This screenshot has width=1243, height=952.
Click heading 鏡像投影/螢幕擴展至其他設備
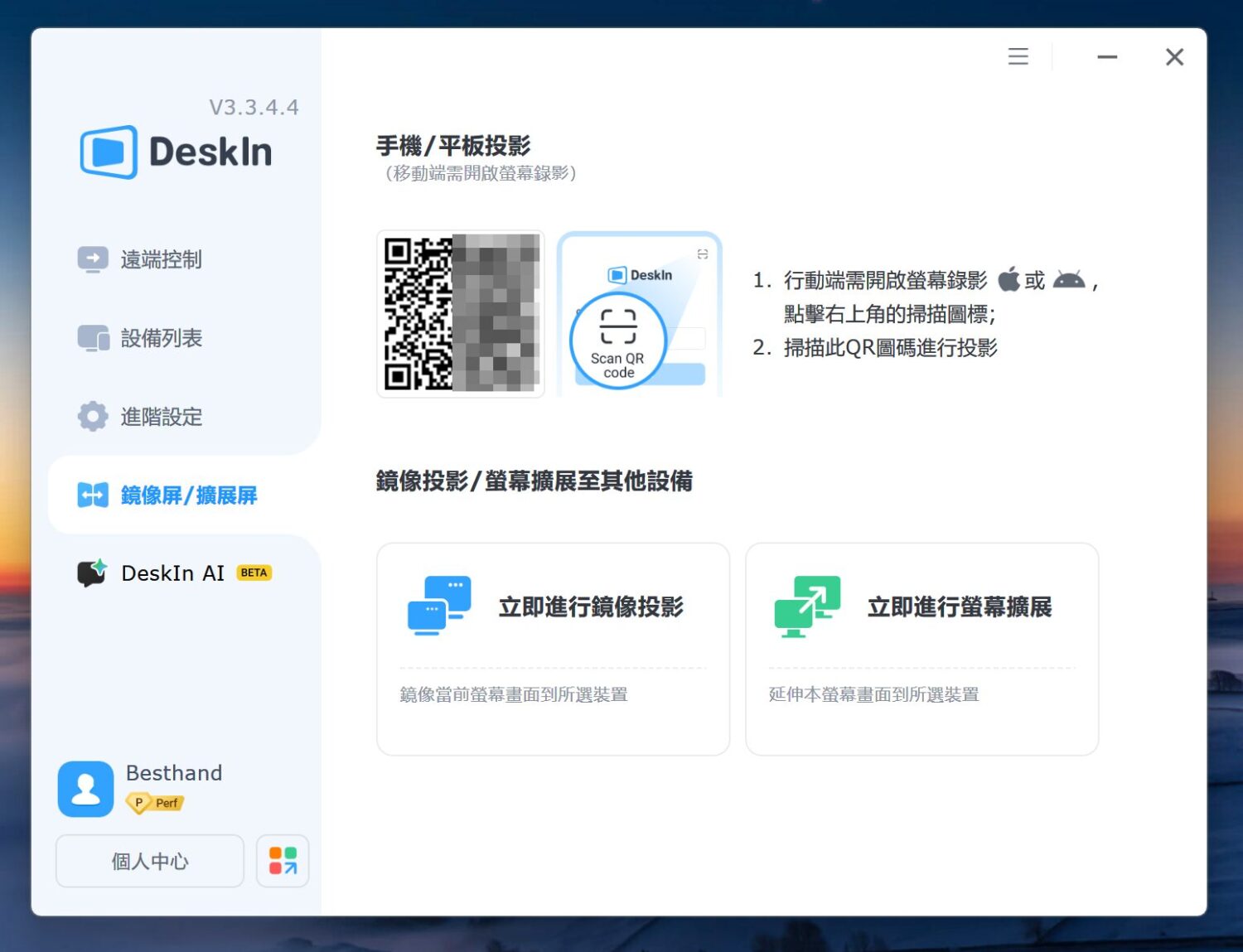(534, 481)
